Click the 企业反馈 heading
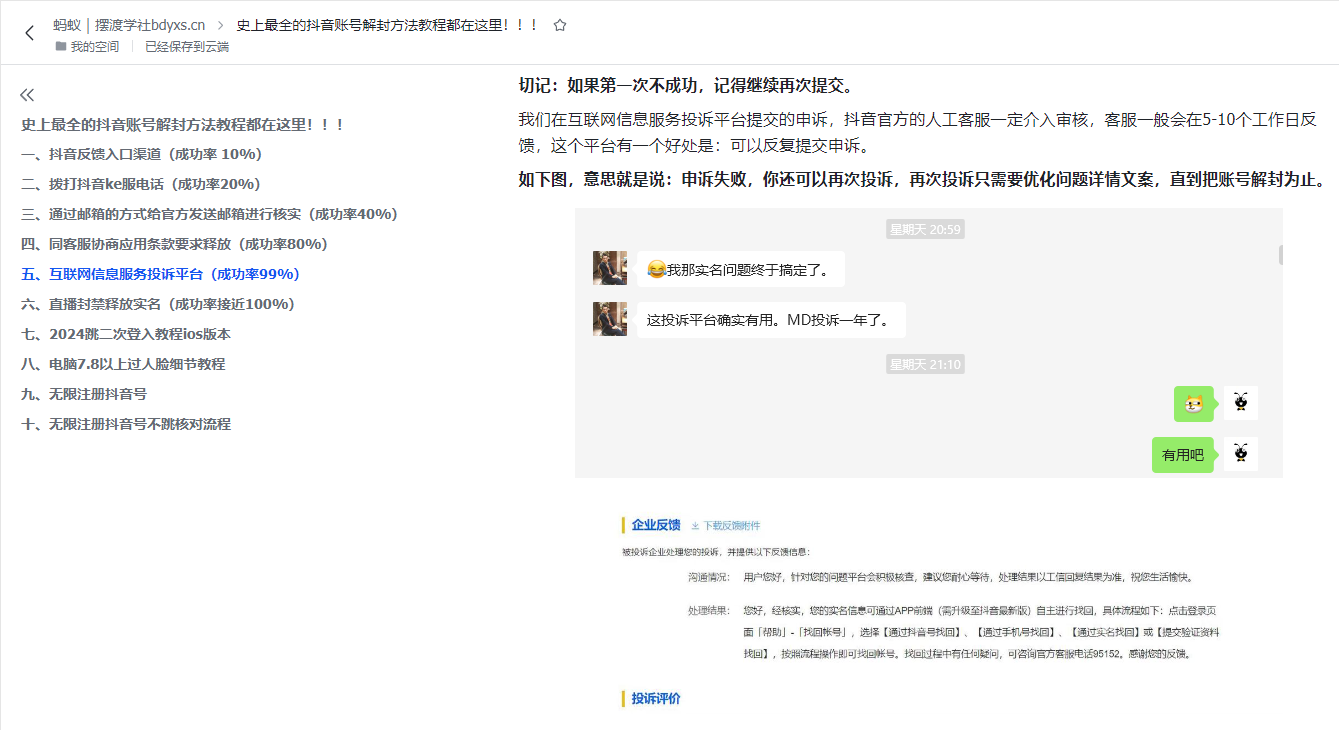This screenshot has height=730, width=1339. (x=656, y=525)
